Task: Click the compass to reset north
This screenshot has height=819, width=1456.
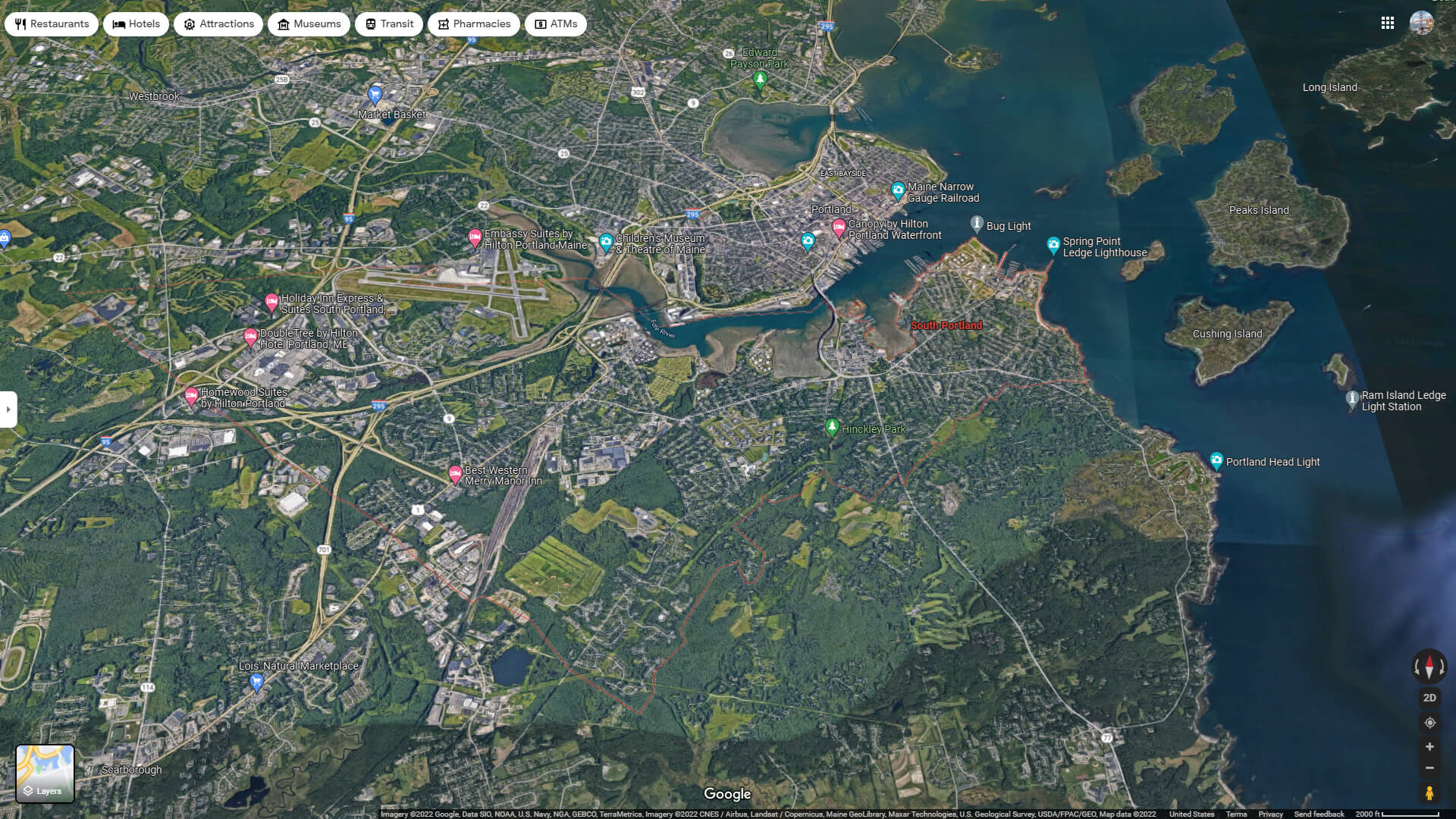Action: click(1429, 667)
